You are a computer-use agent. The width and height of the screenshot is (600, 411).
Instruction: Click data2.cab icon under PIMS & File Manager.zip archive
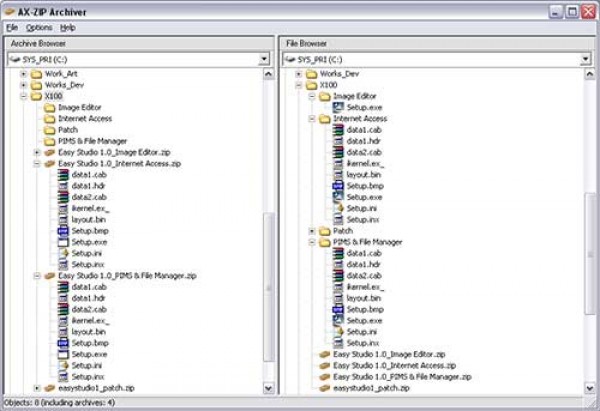(x=63, y=309)
